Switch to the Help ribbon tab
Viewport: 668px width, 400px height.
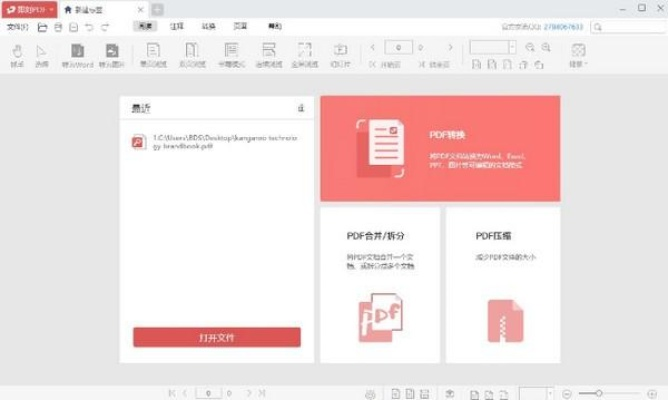pyautogui.click(x=275, y=26)
